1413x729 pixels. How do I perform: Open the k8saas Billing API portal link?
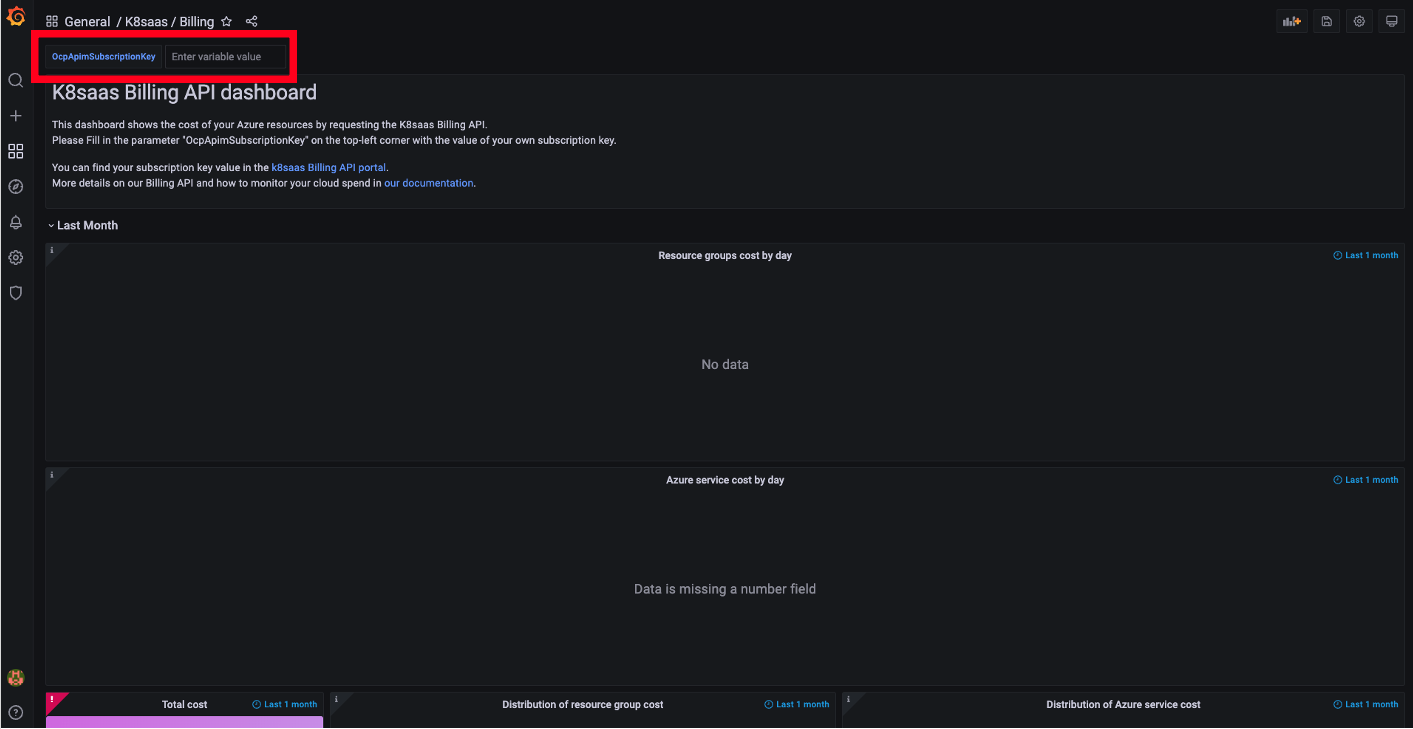pos(328,168)
